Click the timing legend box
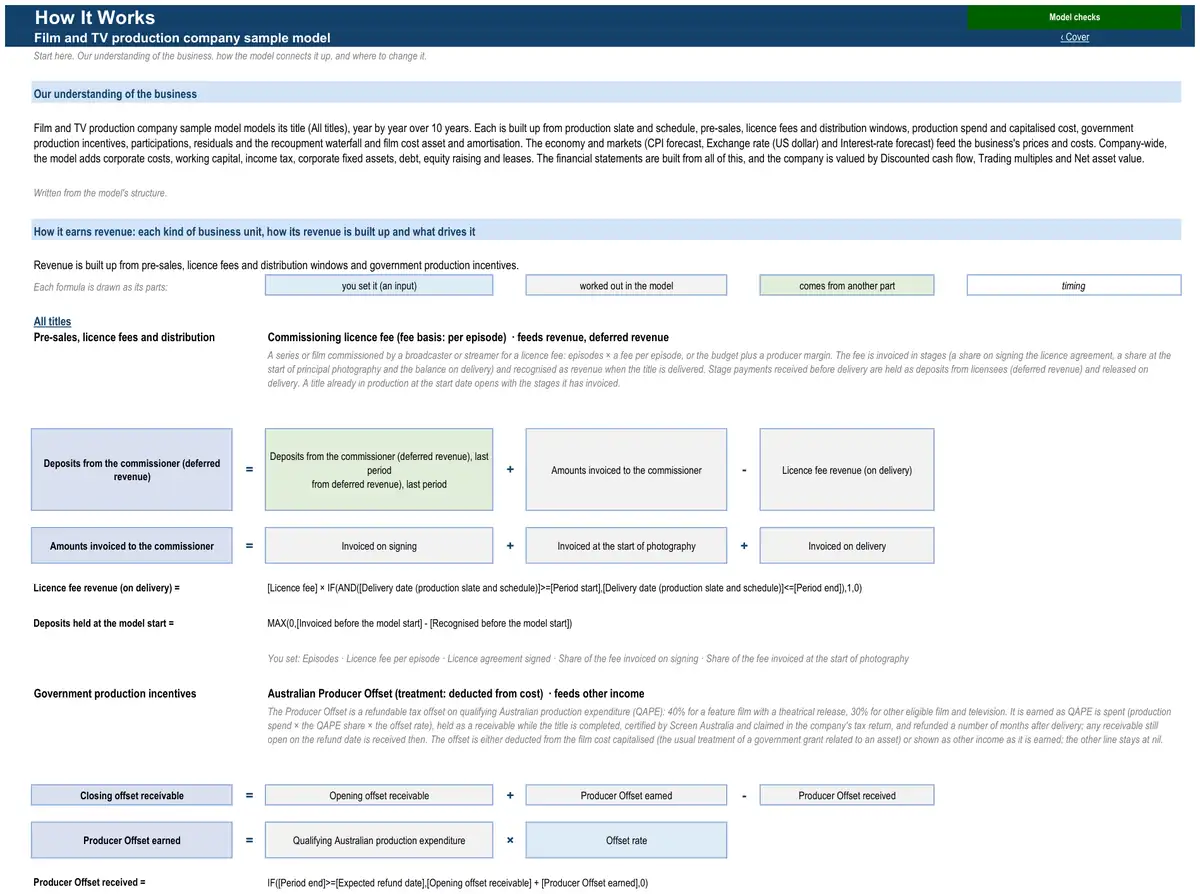The image size is (1200, 894). coord(1074,286)
